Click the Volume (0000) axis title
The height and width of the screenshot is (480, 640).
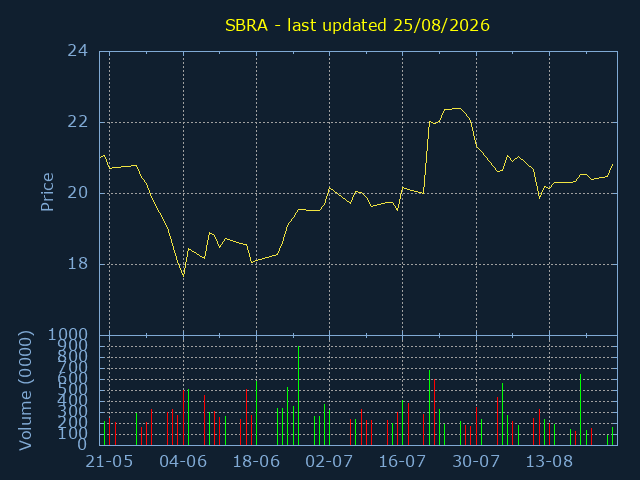click(x=25, y=391)
